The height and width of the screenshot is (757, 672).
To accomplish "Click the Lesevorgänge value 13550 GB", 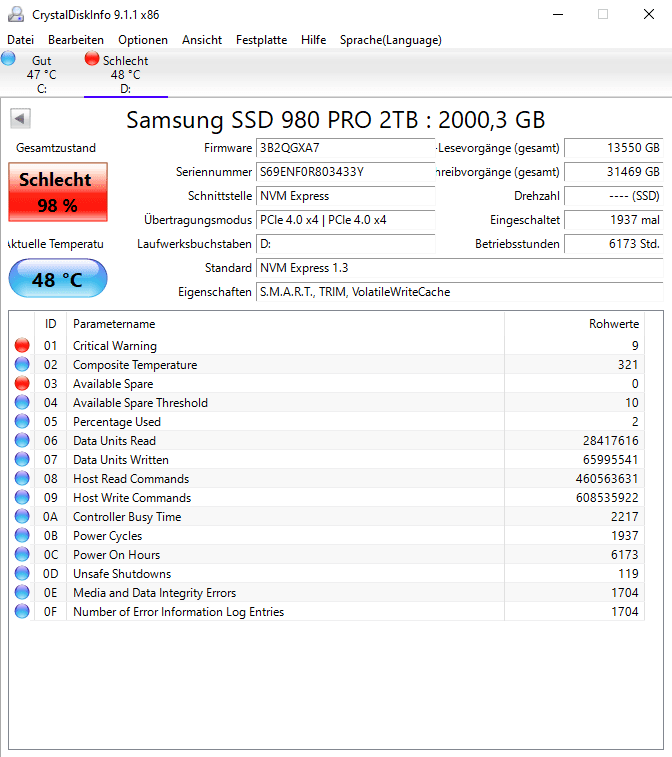I will tap(614, 148).
